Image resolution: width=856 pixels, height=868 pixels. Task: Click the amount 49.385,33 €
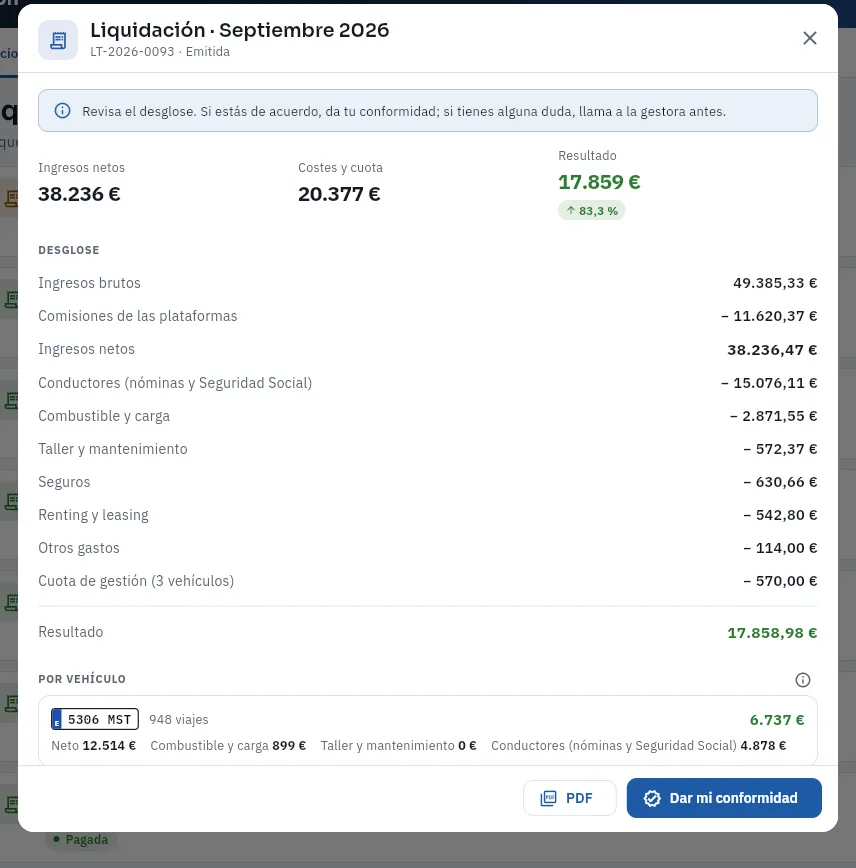(775, 283)
